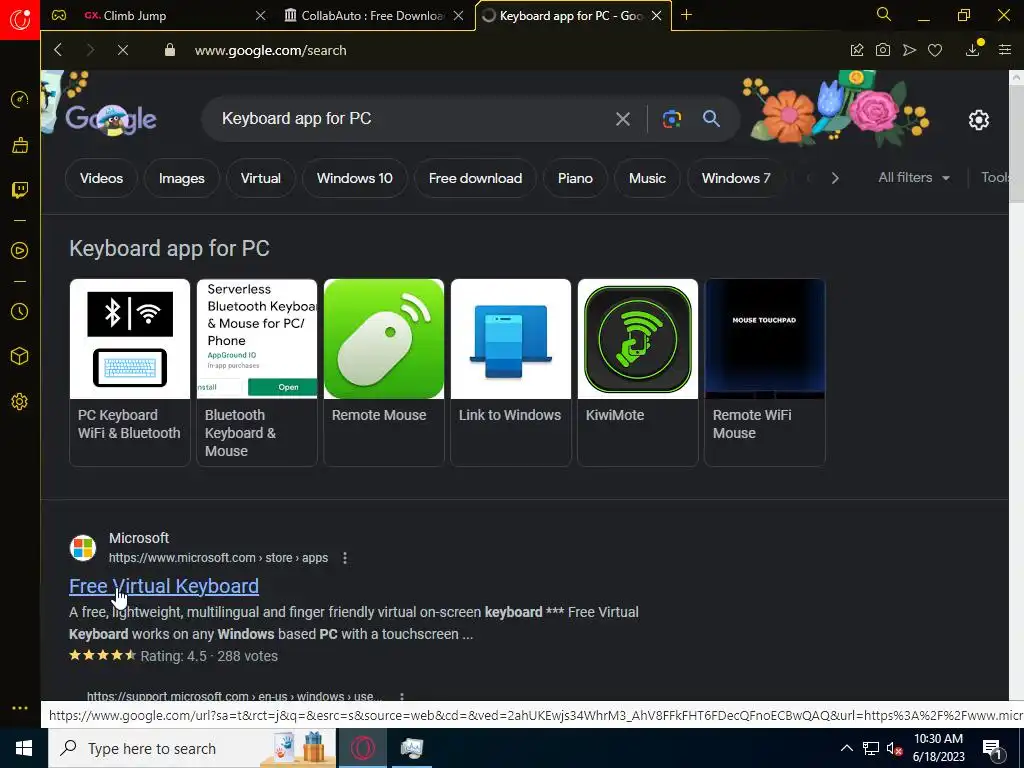The width and height of the screenshot is (1024, 768).
Task: Open page edit/share icon in address bar
Action: tap(857, 50)
